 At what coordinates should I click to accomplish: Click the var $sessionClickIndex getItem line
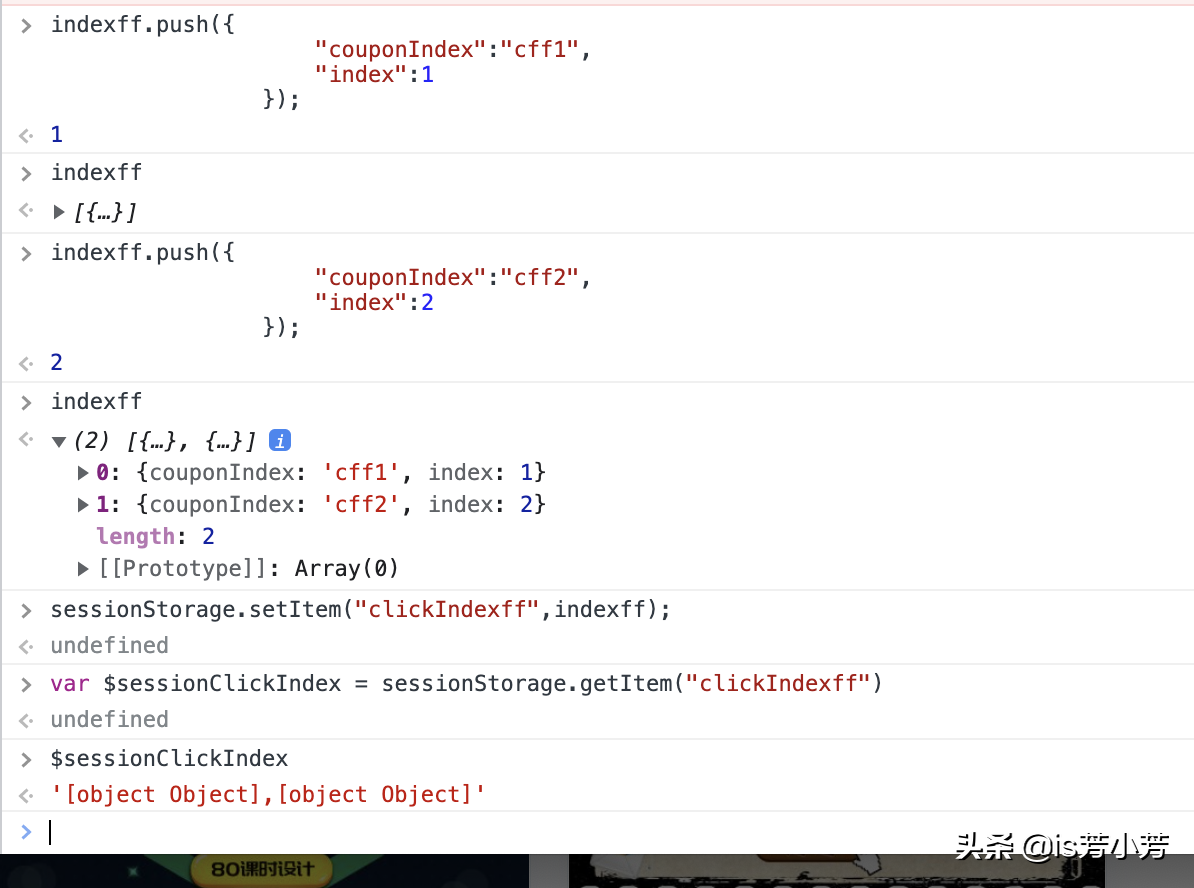[x=466, y=683]
